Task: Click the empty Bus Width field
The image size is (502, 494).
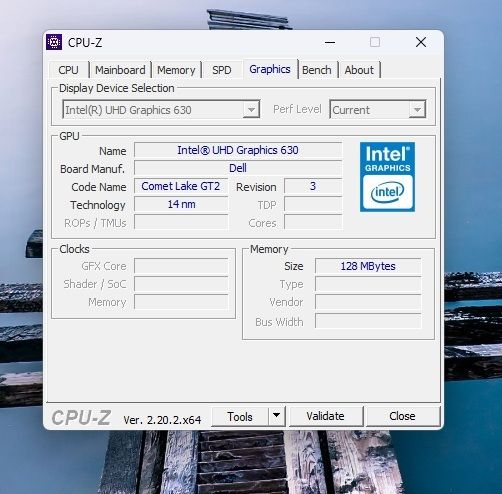Action: pyautogui.click(x=368, y=321)
